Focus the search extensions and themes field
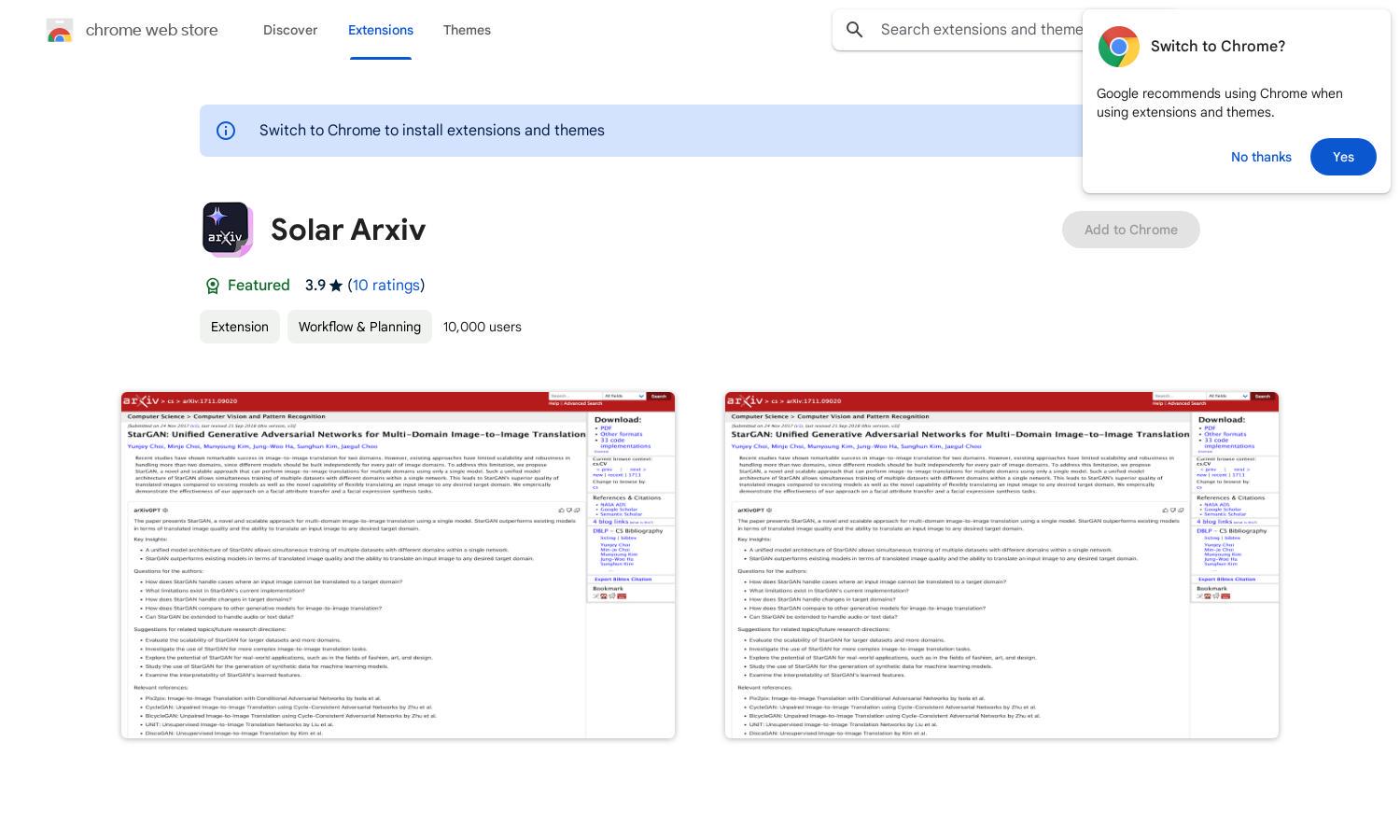Image resolution: width=1400 pixels, height=840 pixels. click(980, 30)
